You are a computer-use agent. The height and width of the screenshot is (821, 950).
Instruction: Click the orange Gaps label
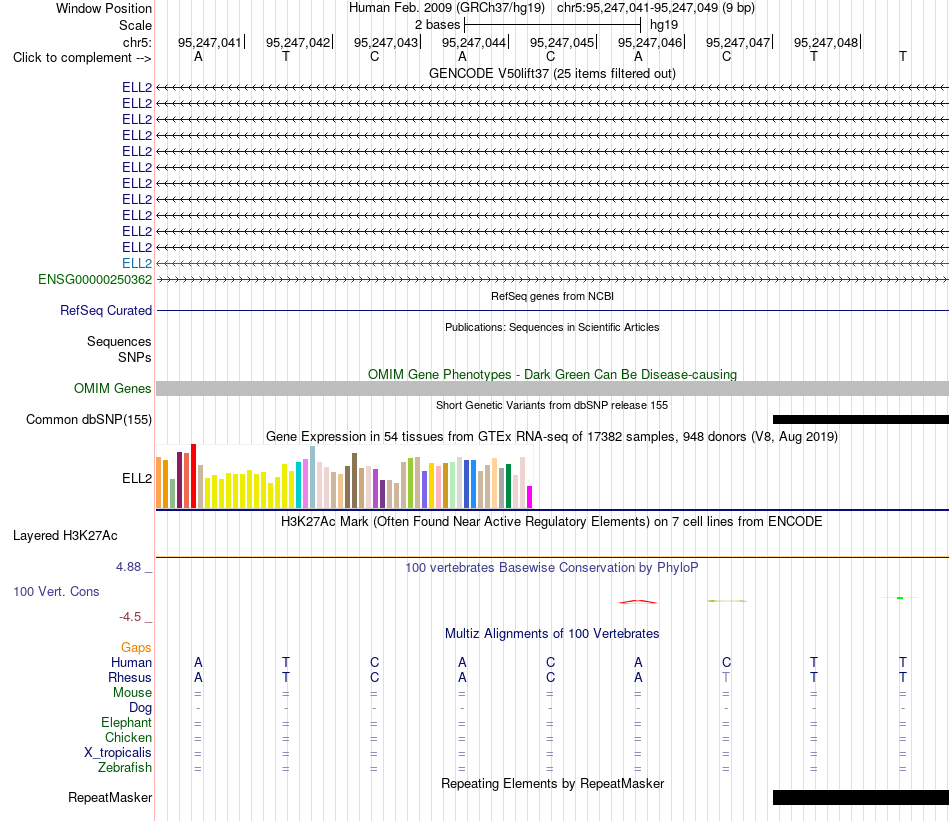(136, 648)
